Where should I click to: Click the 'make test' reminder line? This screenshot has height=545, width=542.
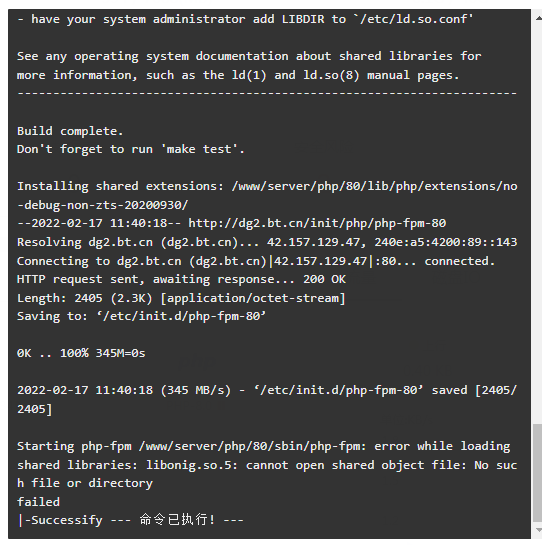coord(131,149)
